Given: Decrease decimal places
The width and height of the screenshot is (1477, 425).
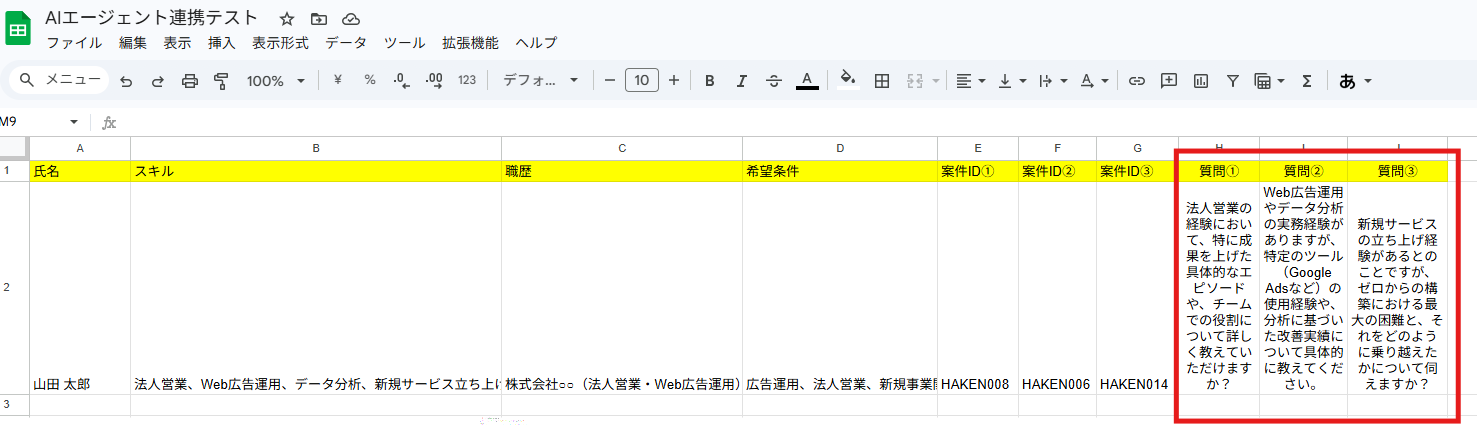Looking at the screenshot, I should tap(401, 80).
